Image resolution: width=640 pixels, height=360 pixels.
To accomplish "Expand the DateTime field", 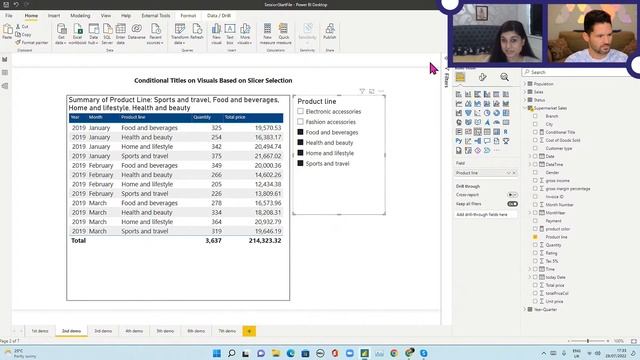I will [x=530, y=164].
